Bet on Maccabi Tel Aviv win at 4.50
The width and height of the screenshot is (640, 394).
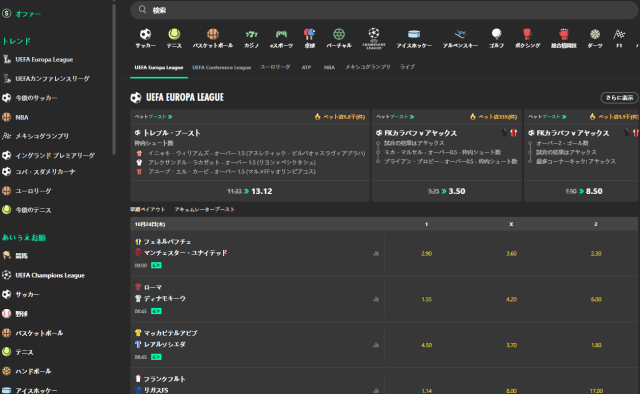point(427,345)
